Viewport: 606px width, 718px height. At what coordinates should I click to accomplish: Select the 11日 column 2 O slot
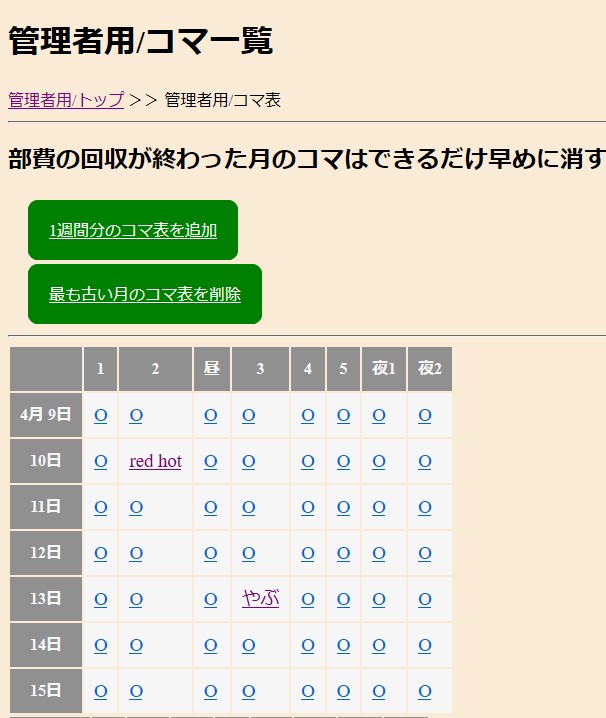click(x=136, y=507)
